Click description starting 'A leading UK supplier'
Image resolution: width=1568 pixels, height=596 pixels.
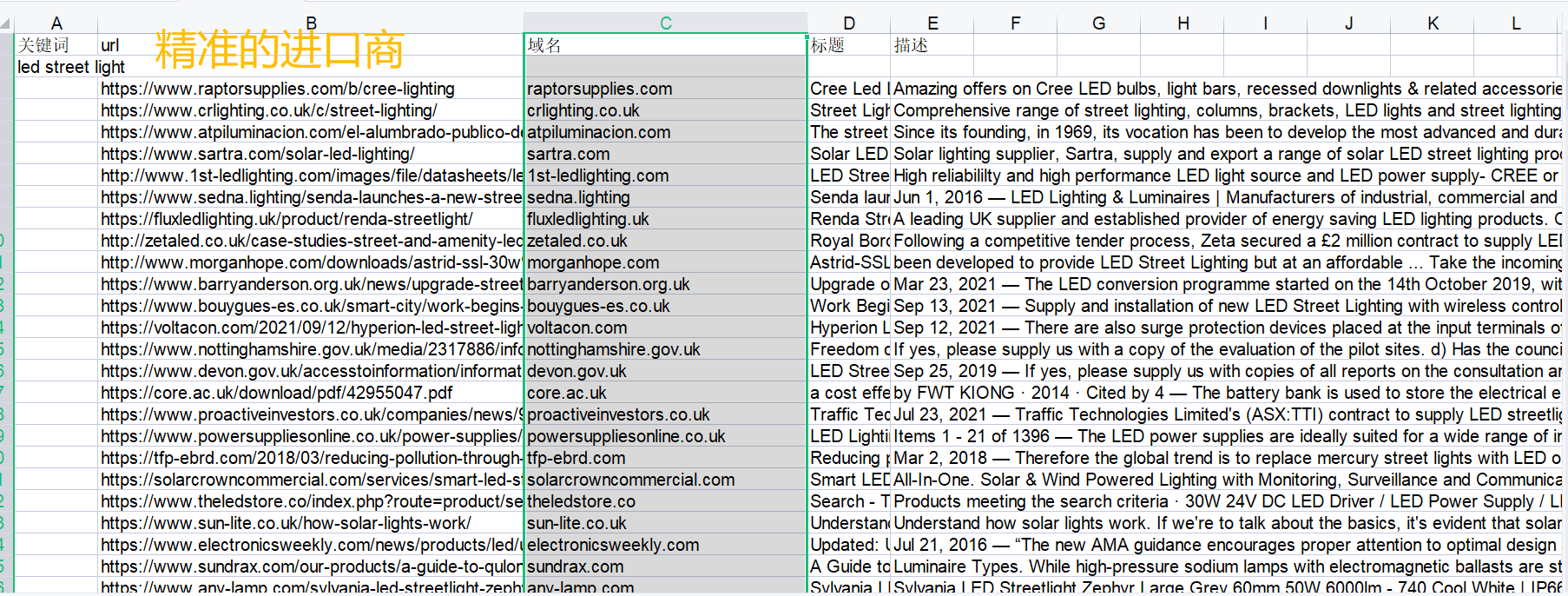1227,219
